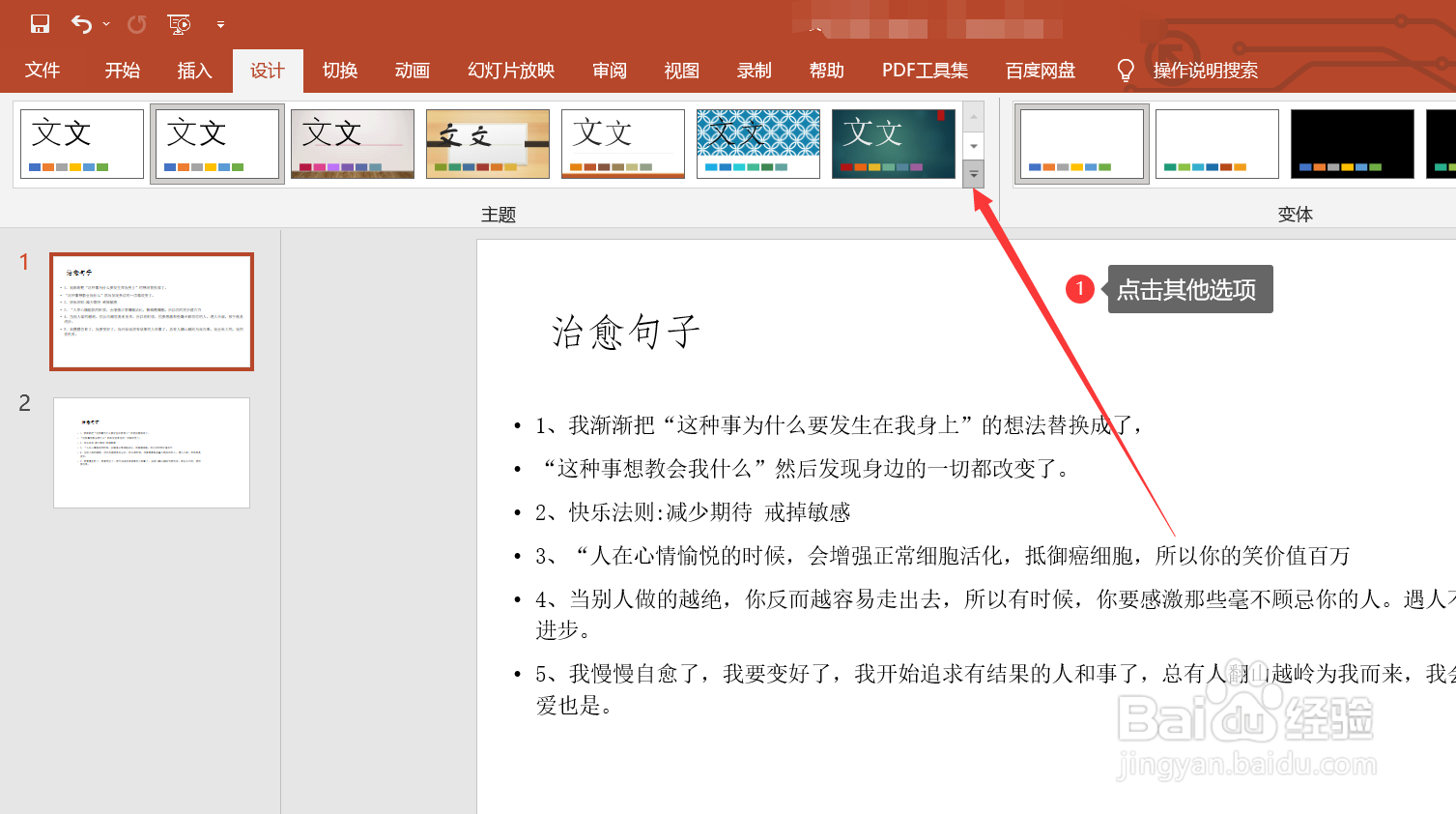
Task: Open the 视图 ribbon tab
Action: click(682, 71)
